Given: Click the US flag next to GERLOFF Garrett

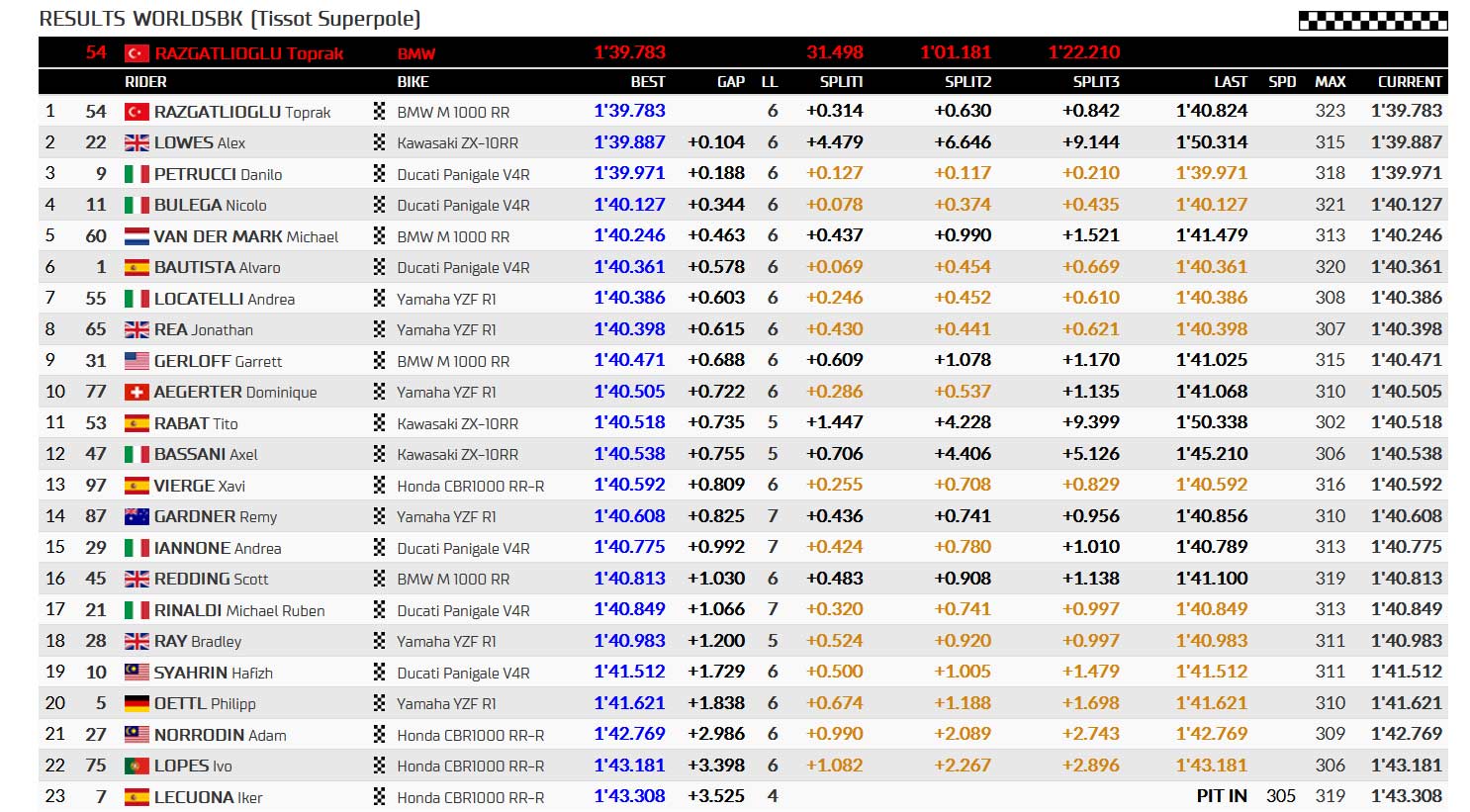Looking at the screenshot, I should point(137,361).
